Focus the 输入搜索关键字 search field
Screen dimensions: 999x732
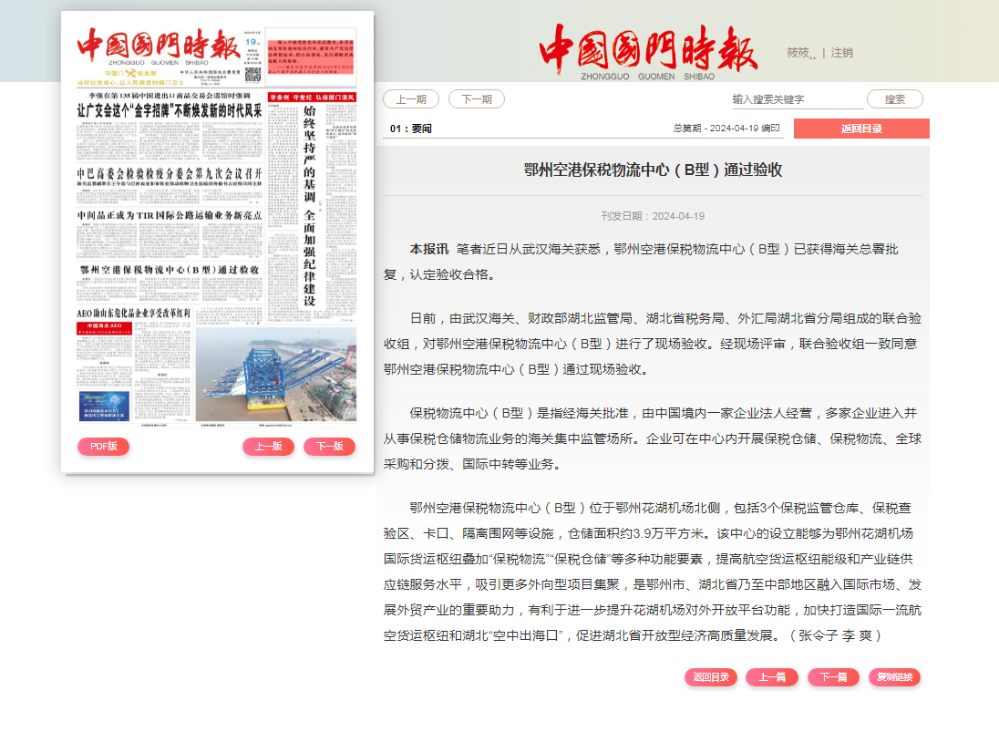pos(796,99)
